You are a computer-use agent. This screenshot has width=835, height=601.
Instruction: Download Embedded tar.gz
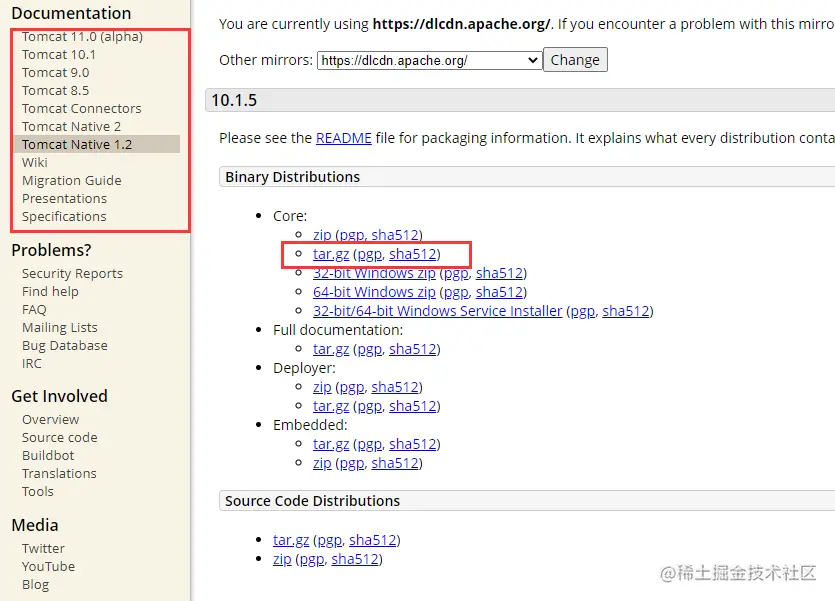click(x=331, y=444)
